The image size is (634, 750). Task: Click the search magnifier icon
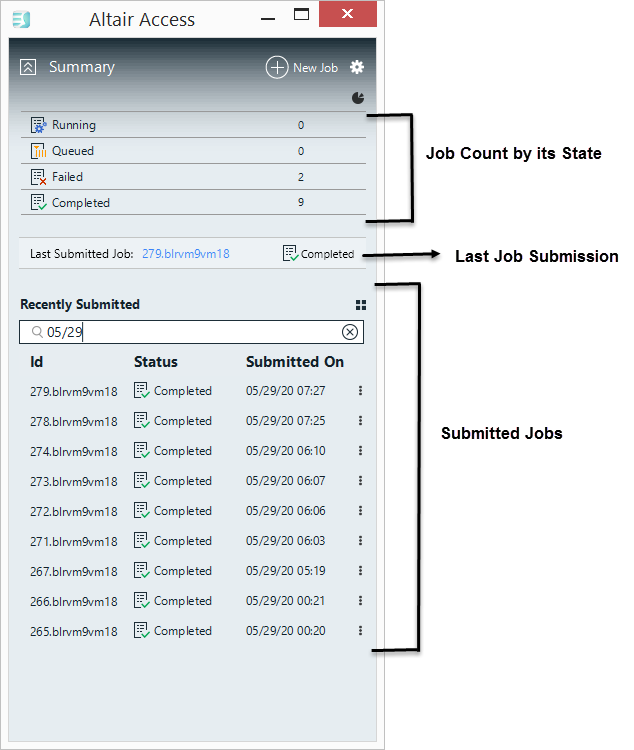tap(37, 331)
